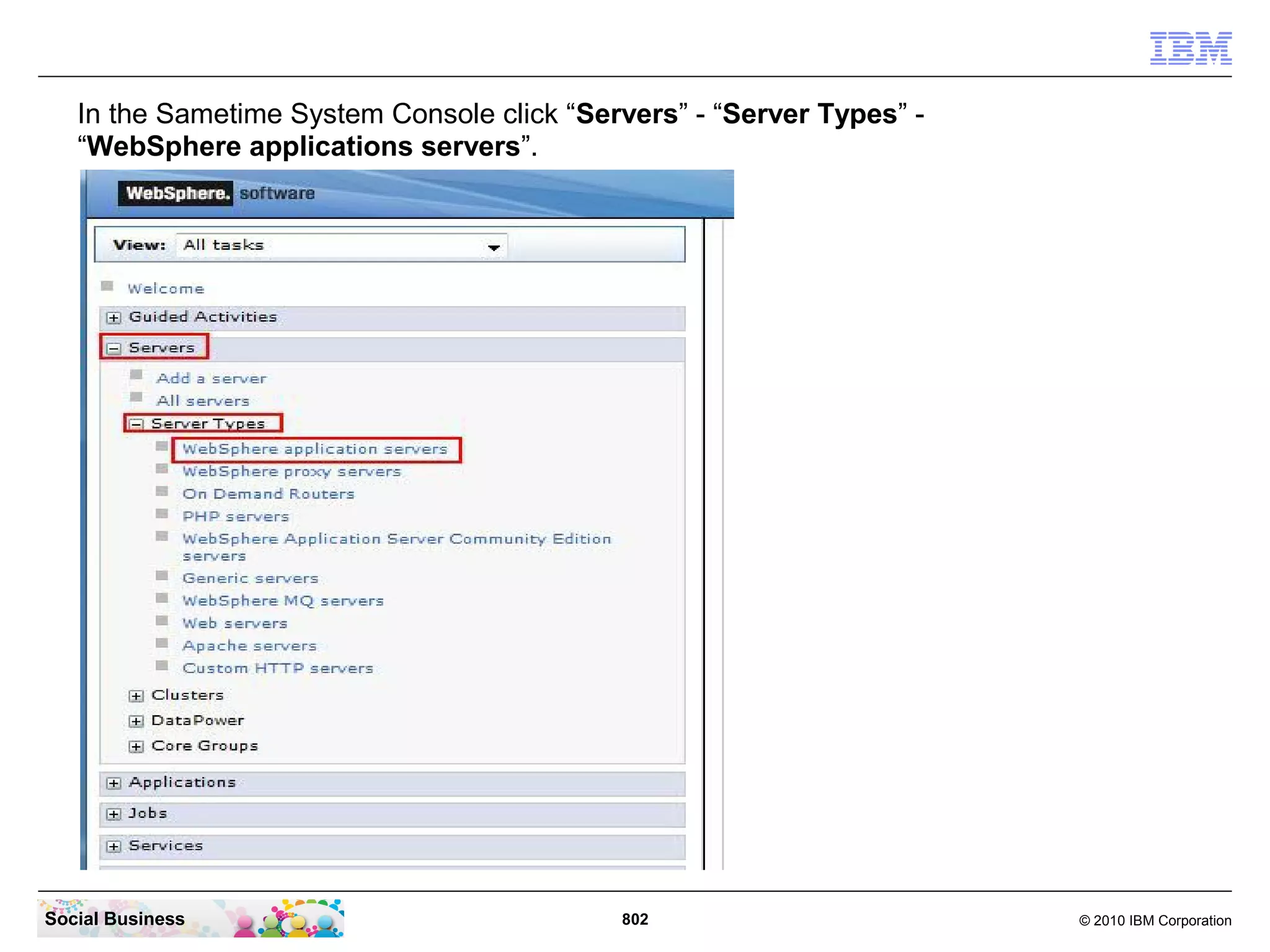Click the bullet icon beside Add a server
The image size is (1270, 952).
136,374
